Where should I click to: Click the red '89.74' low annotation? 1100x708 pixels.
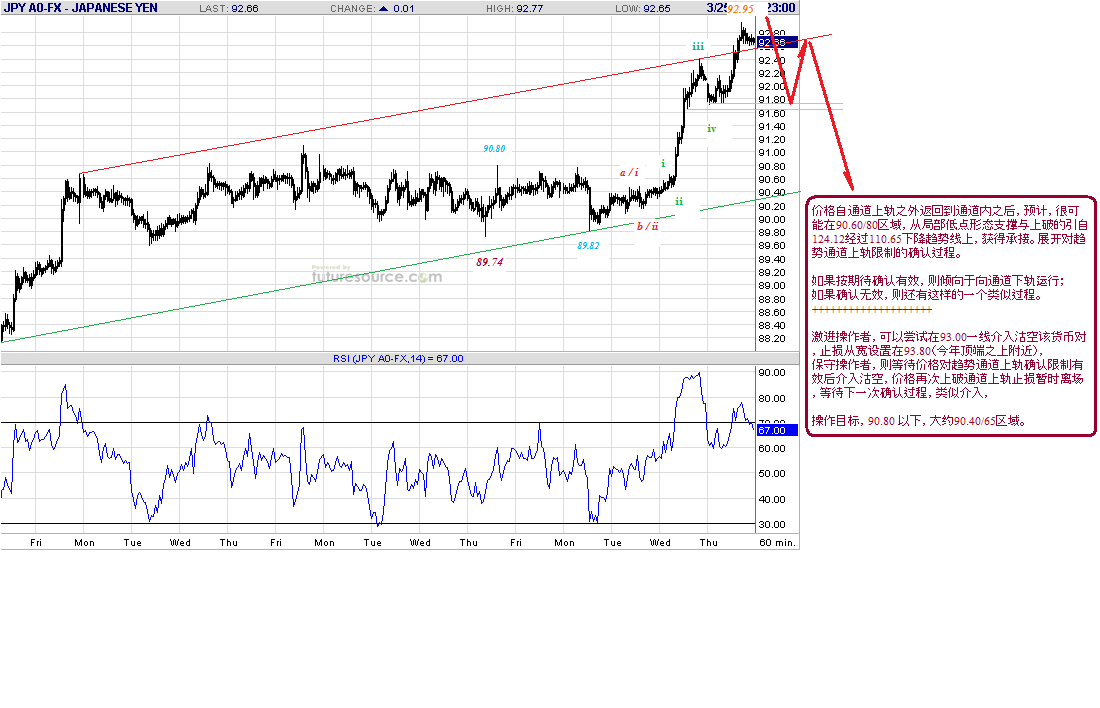(x=489, y=262)
